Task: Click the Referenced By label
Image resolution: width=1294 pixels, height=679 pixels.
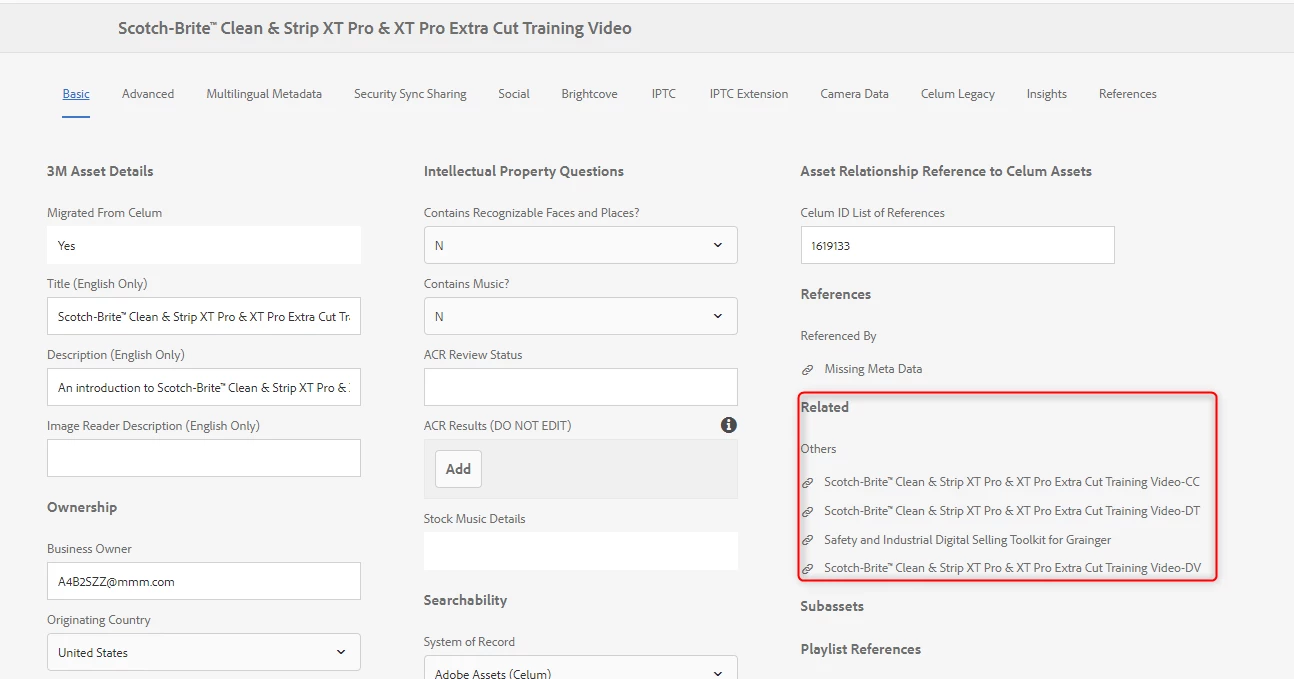Action: [838, 336]
